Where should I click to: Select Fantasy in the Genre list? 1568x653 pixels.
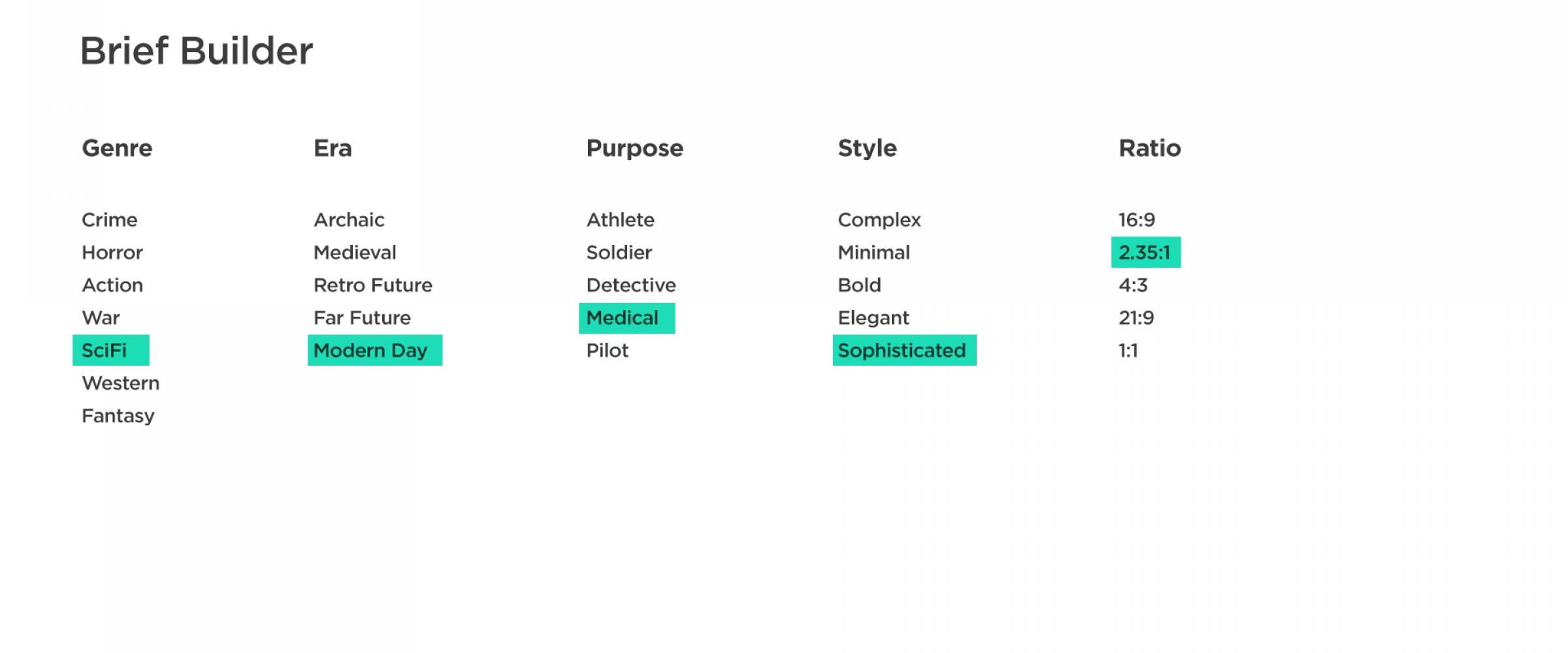click(x=118, y=416)
